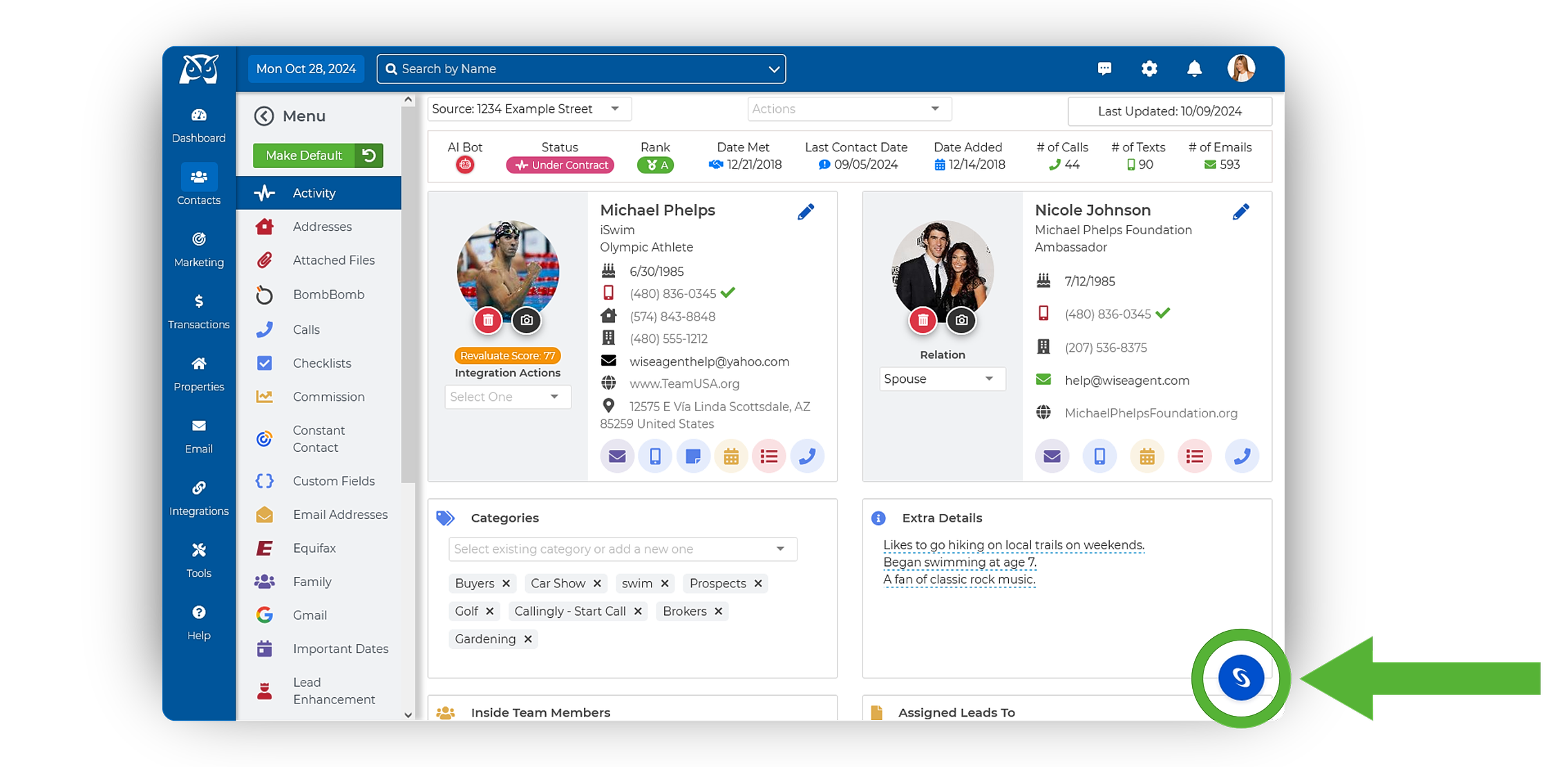Click the Under Contract status badge
The image size is (1568, 767).
pos(560,165)
